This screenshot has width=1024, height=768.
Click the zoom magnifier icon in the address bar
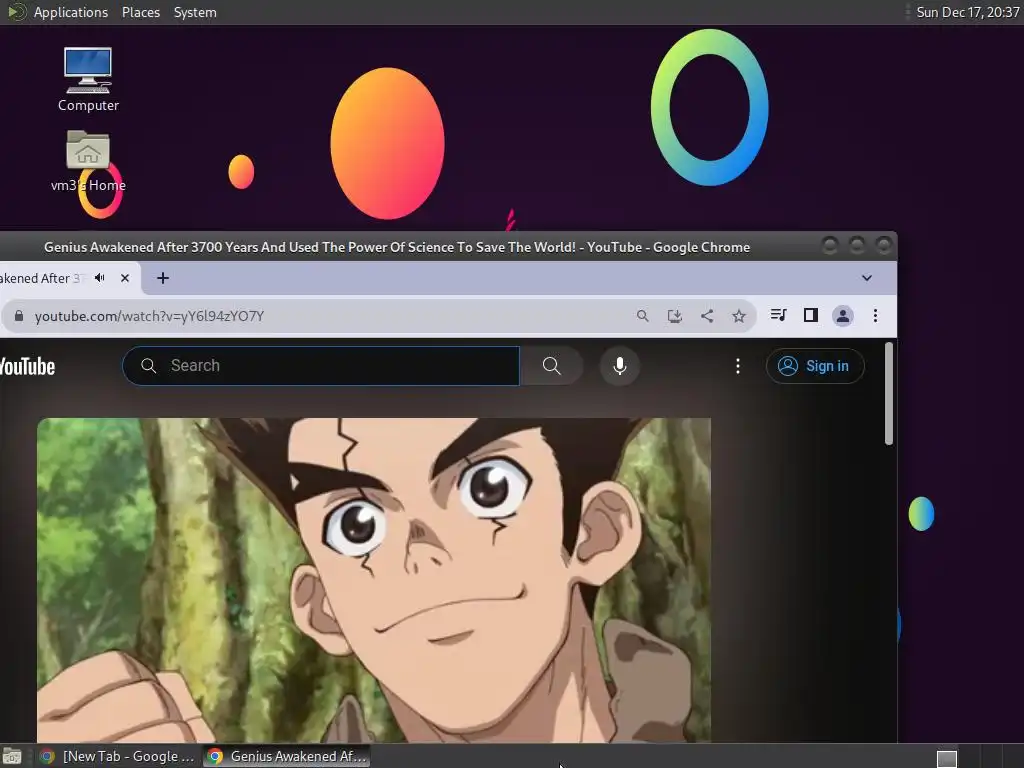point(643,316)
